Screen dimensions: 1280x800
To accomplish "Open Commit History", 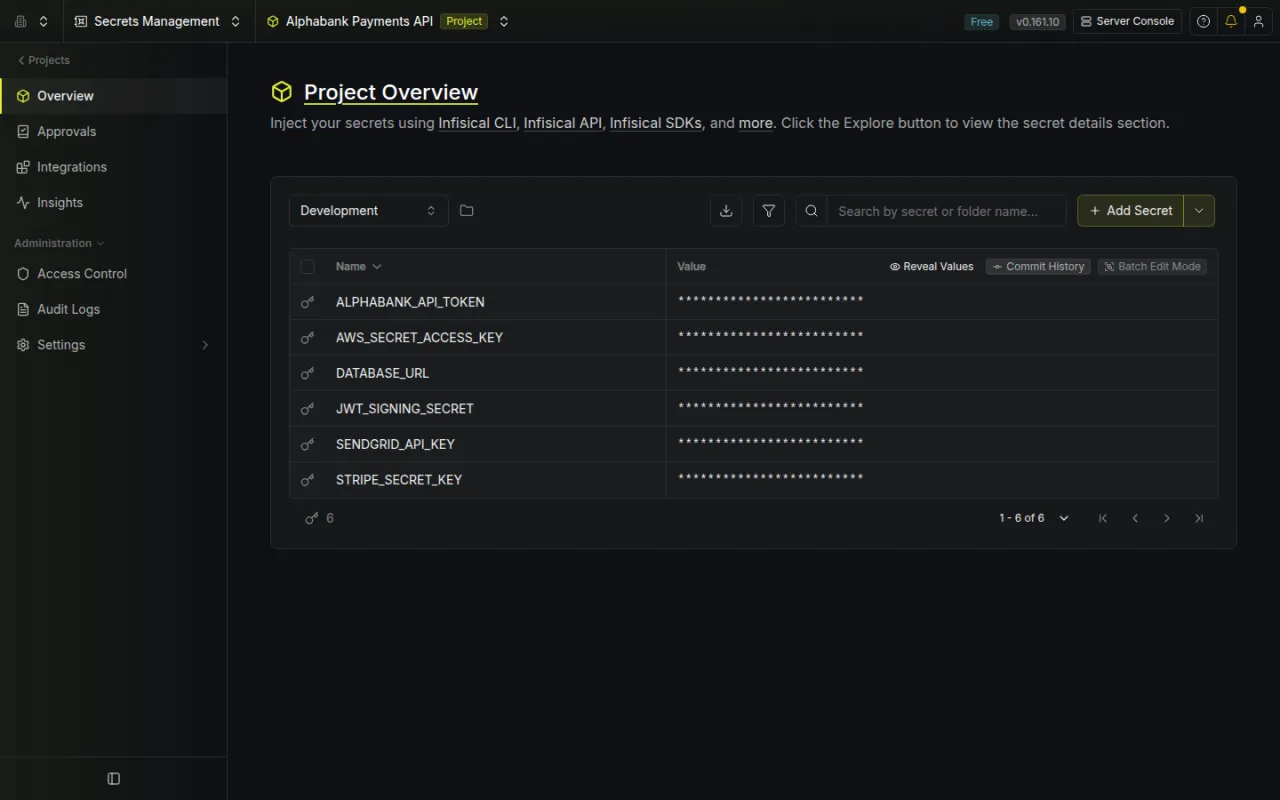I will pyautogui.click(x=1038, y=267).
